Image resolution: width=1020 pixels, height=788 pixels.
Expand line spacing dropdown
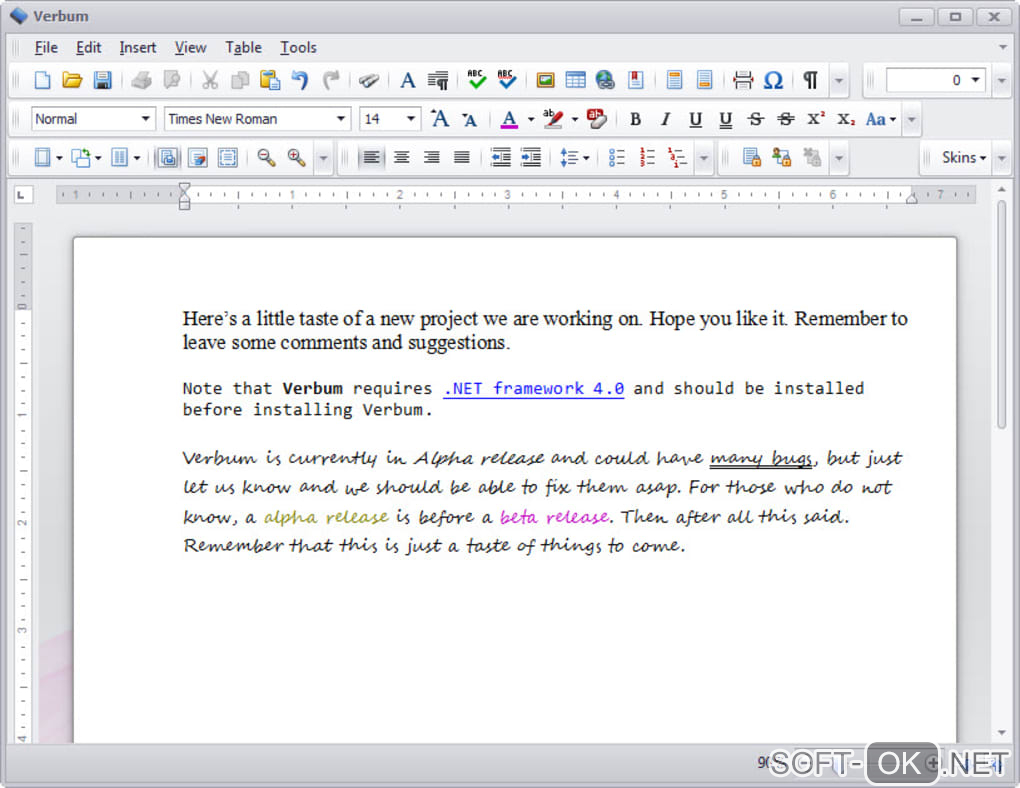[x=586, y=157]
